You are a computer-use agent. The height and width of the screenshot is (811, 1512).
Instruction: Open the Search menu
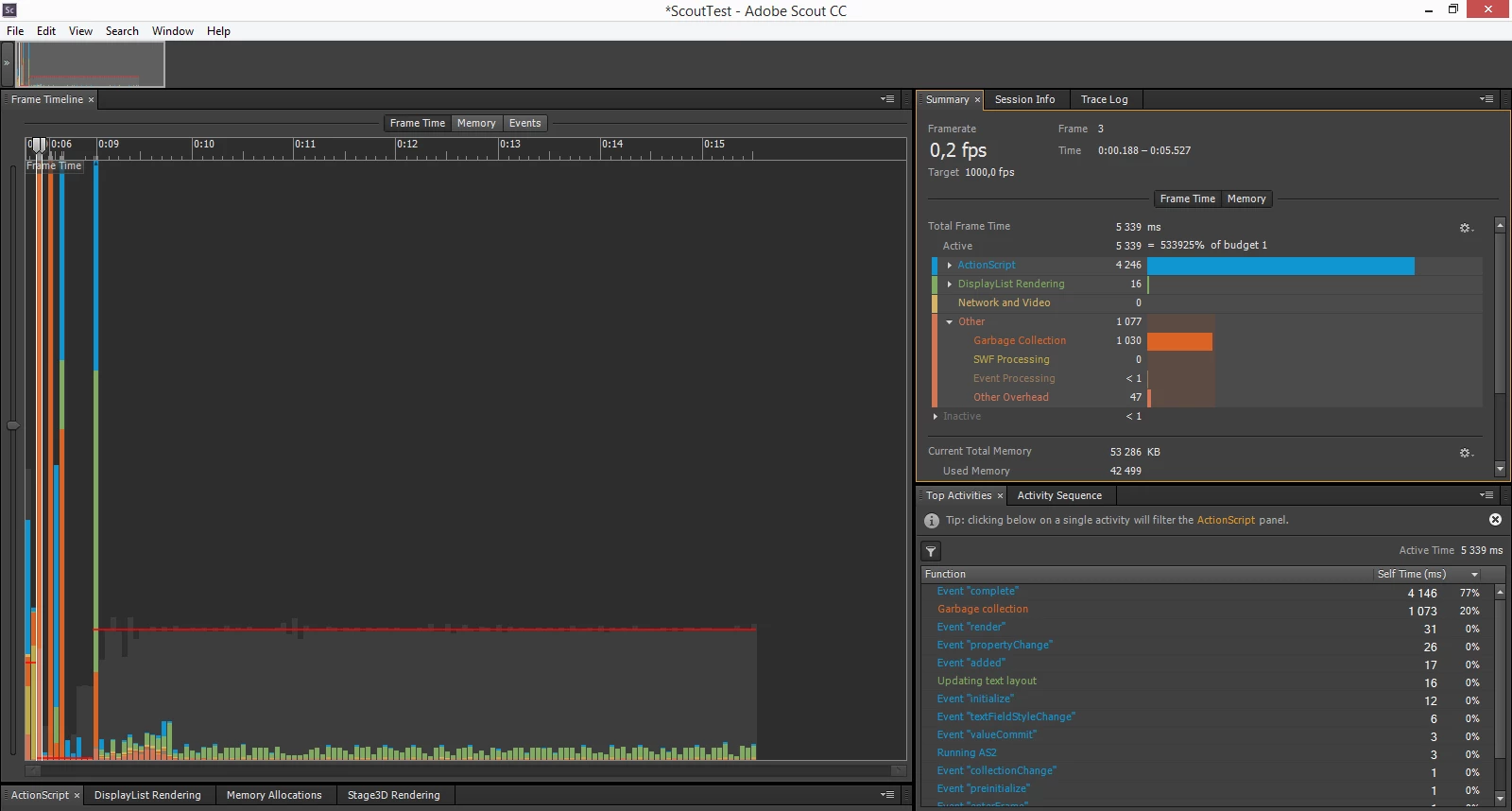click(122, 31)
